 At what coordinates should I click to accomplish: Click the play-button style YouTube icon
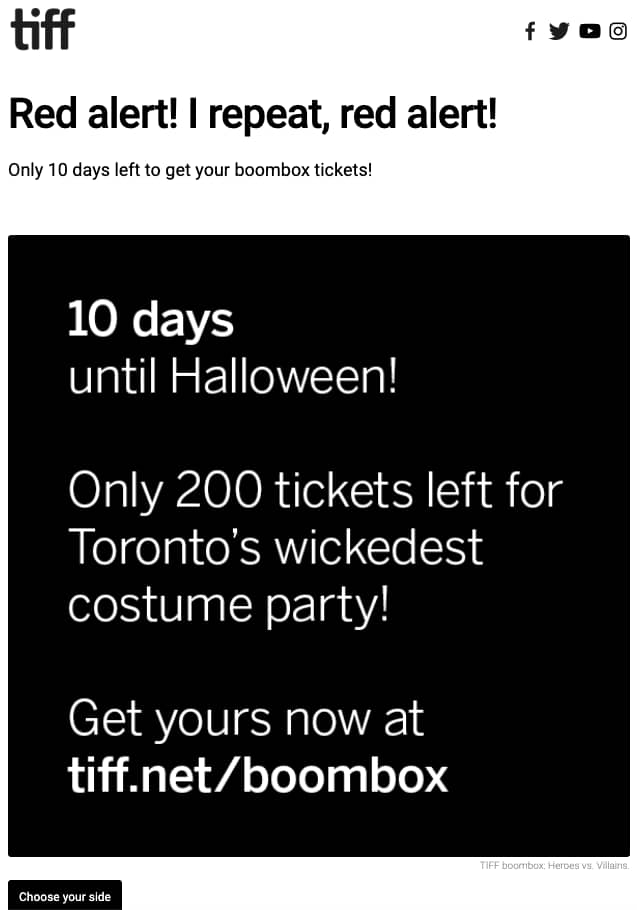tap(589, 31)
